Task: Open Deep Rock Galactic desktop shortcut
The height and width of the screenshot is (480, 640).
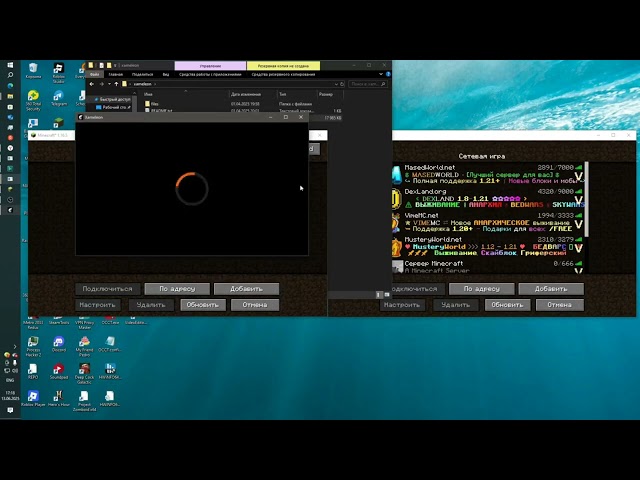Action: (x=84, y=374)
